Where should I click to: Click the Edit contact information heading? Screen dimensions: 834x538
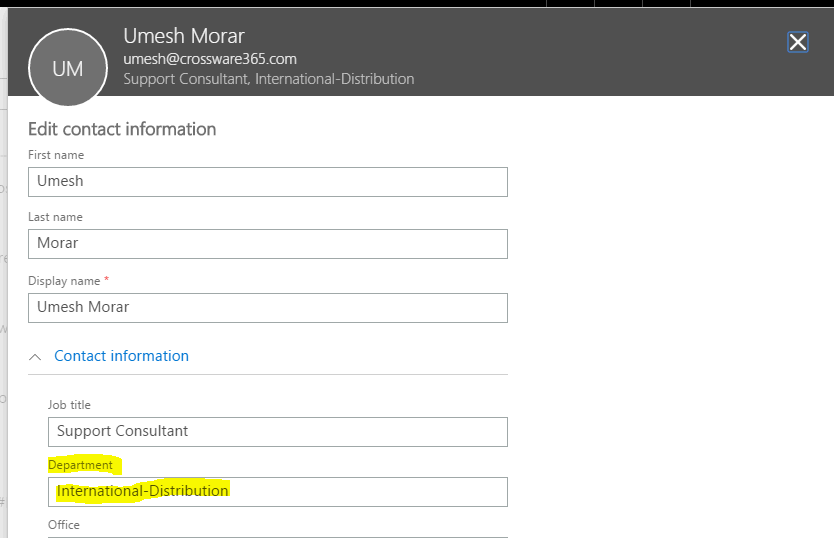click(122, 129)
